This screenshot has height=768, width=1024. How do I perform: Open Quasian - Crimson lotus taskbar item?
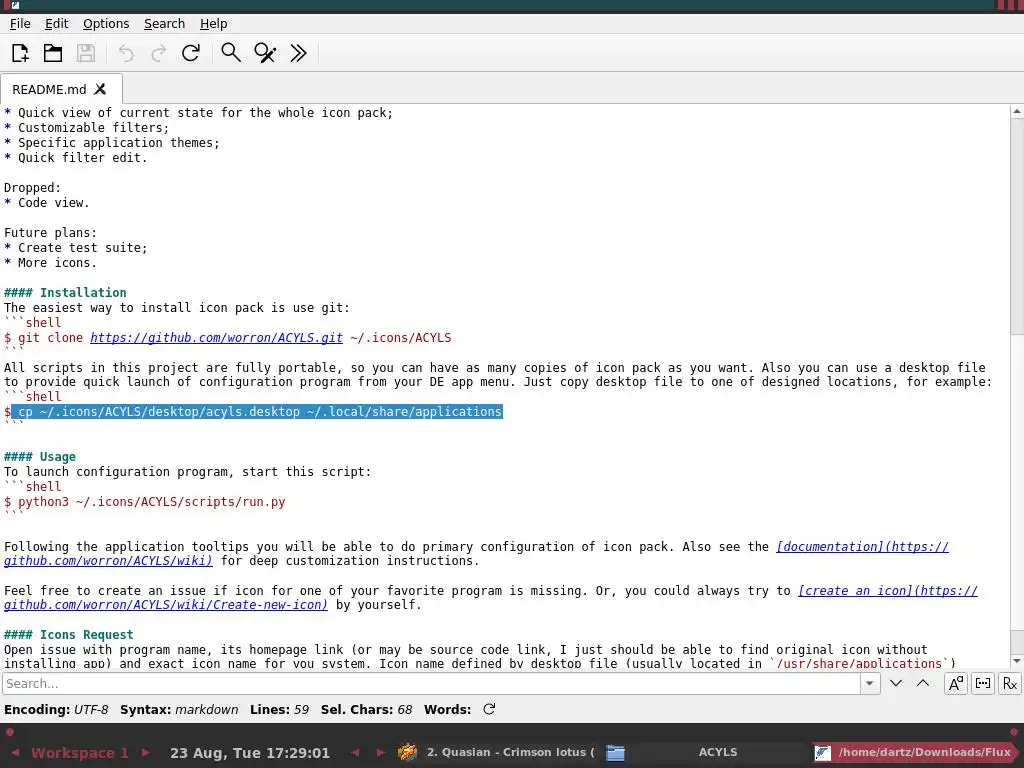click(x=497, y=752)
